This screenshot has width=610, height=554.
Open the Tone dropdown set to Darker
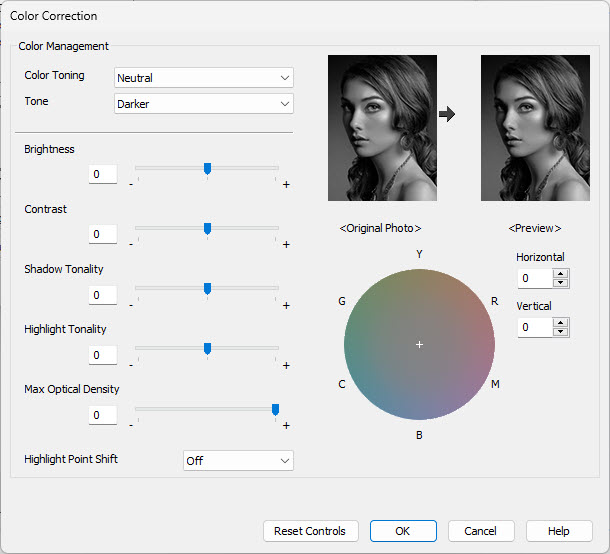pyautogui.click(x=204, y=104)
